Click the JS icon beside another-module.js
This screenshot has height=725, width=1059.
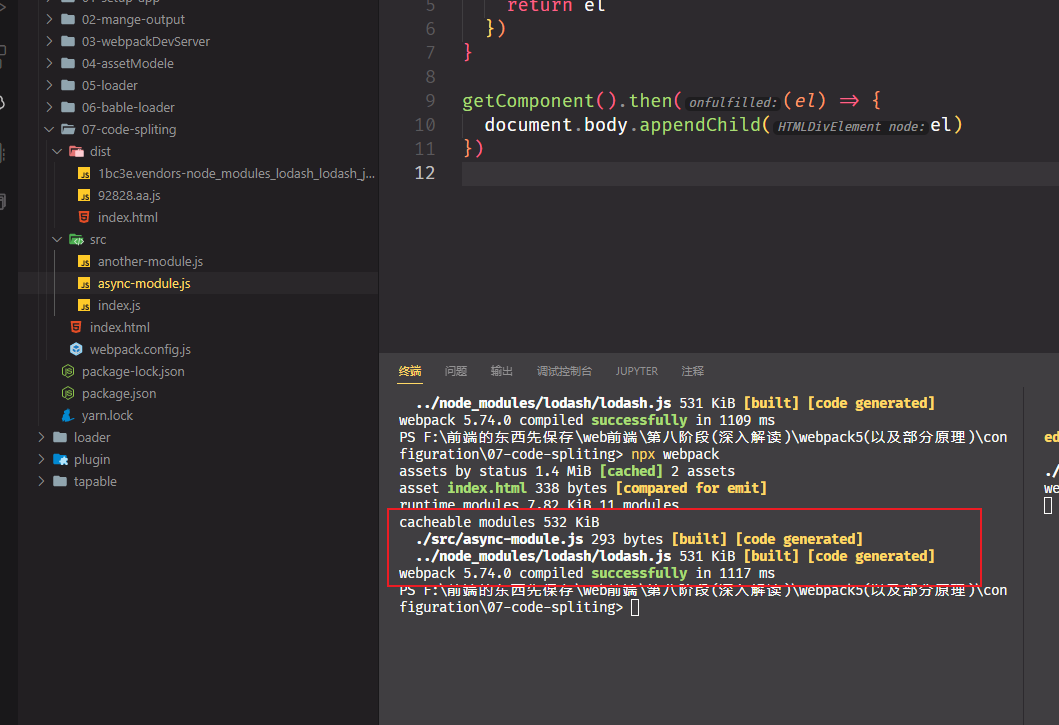pyautogui.click(x=84, y=261)
